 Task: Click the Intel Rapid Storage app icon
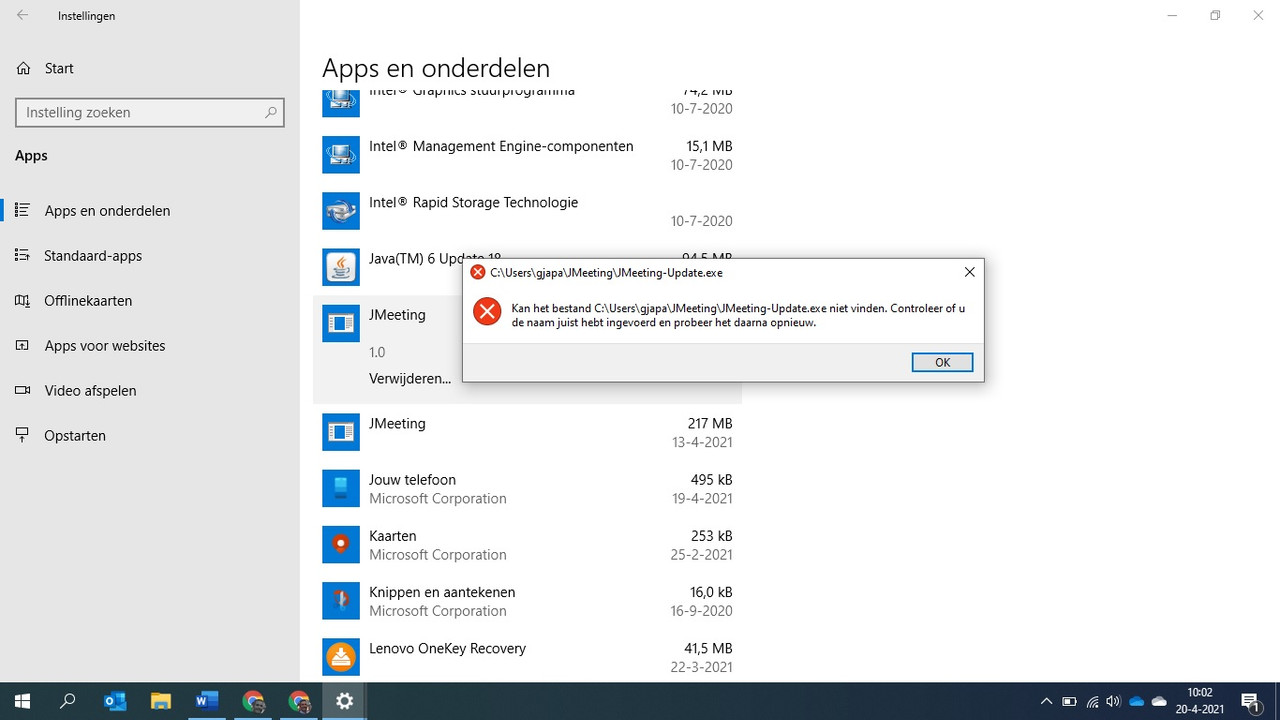pos(341,211)
